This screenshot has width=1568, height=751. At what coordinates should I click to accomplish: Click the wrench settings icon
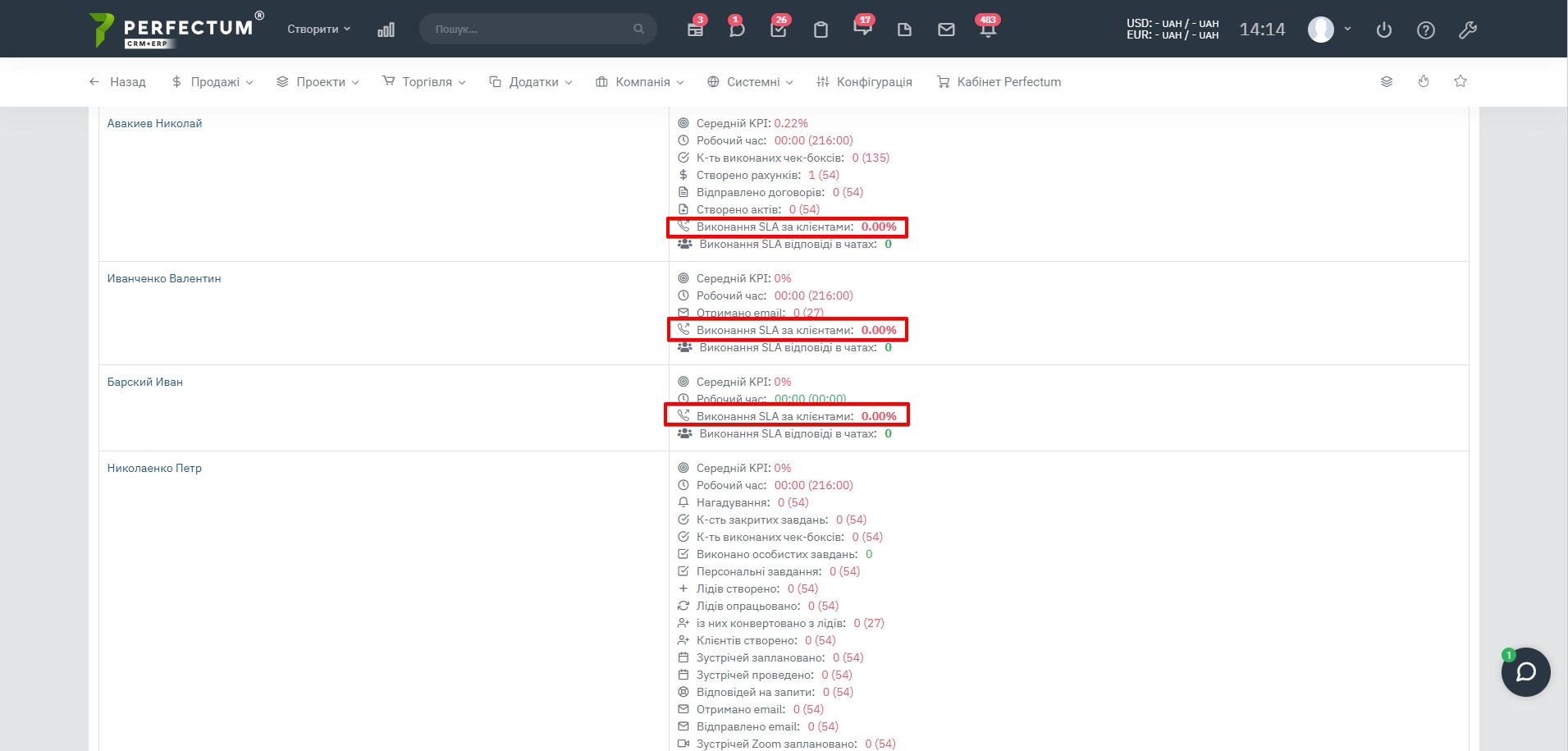1468,30
